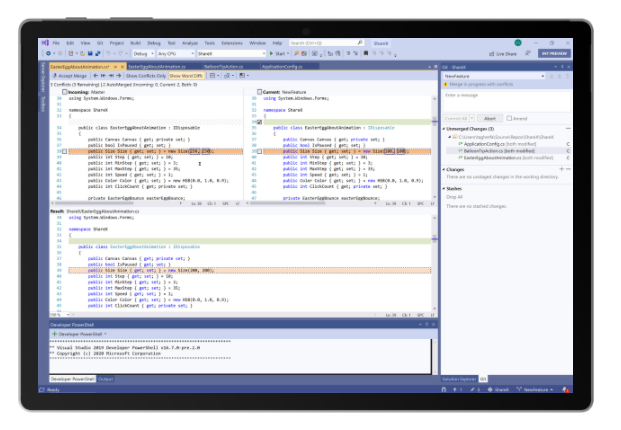Click the Incoming pane horizontal scrollbar
This screenshot has height=430, width=621.
pos(115,204)
